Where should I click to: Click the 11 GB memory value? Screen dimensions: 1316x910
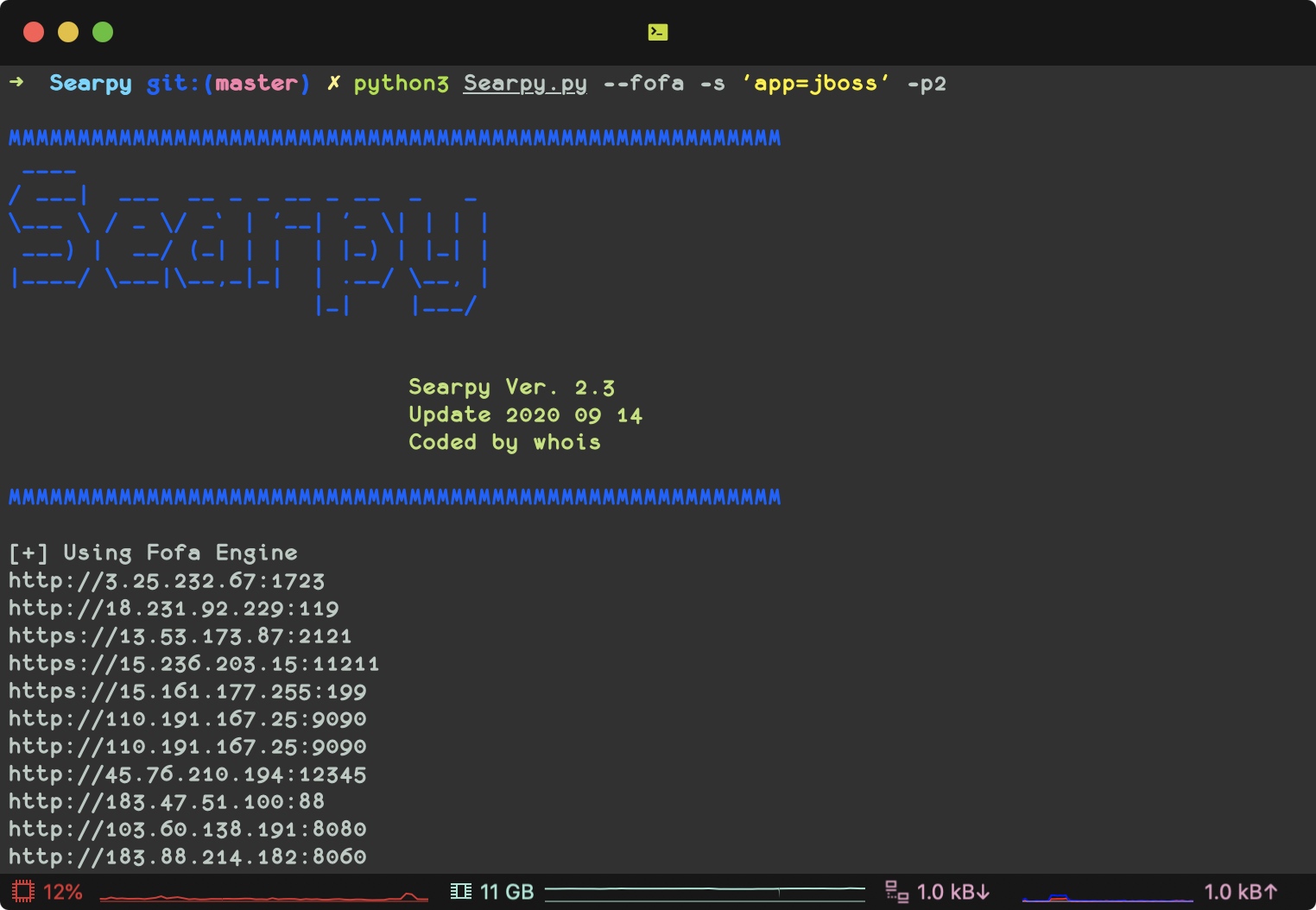507,892
